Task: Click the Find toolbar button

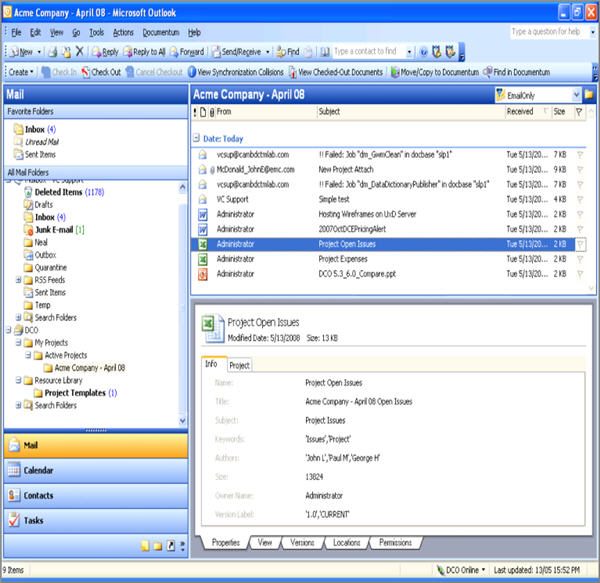Action: [x=288, y=52]
